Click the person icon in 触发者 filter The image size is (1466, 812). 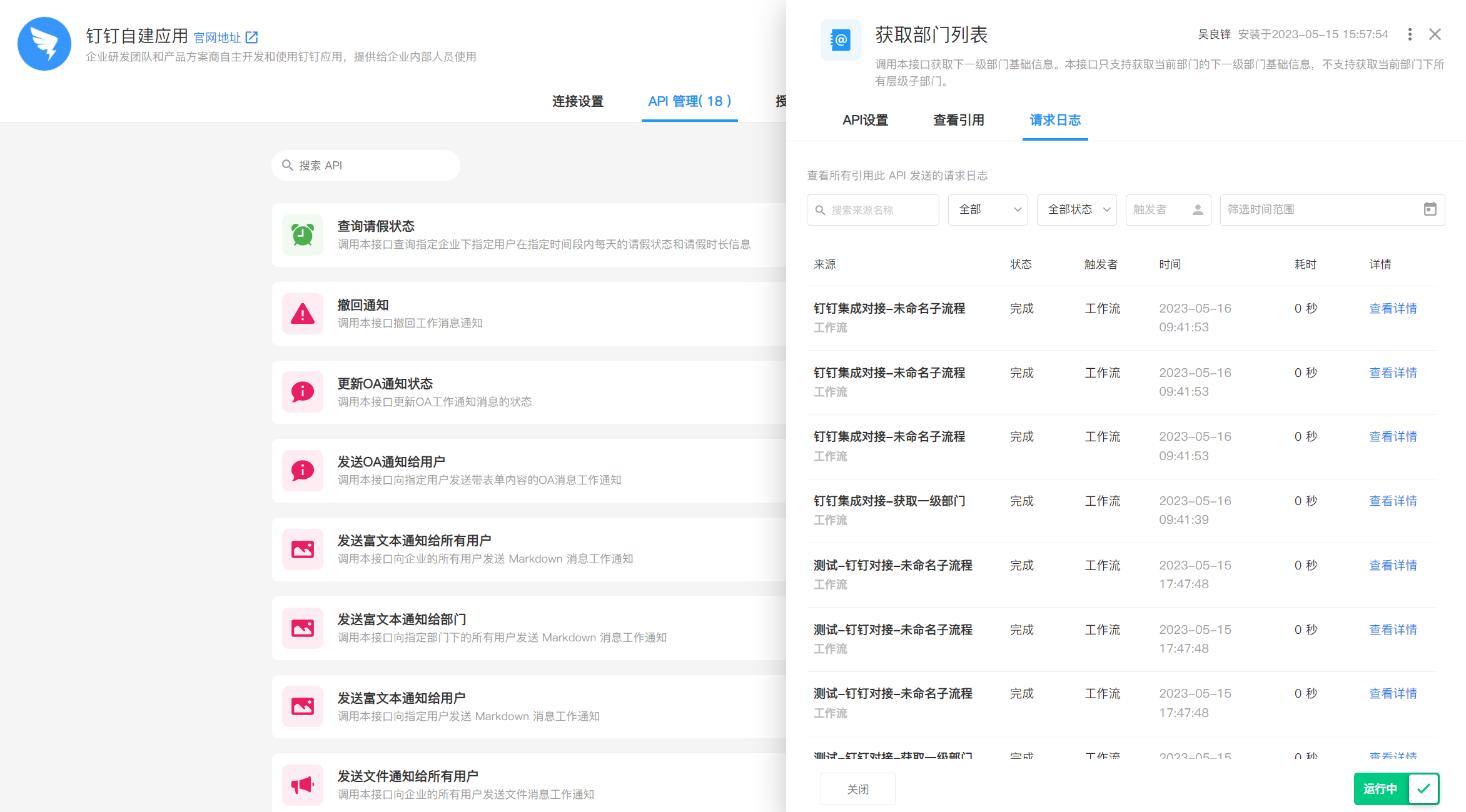point(1198,210)
